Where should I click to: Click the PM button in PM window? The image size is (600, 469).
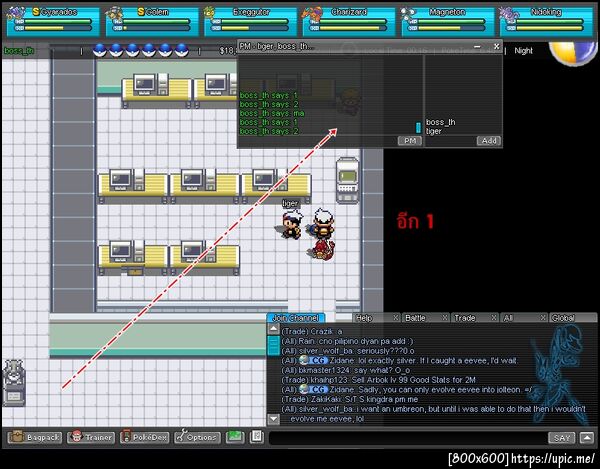(x=409, y=141)
